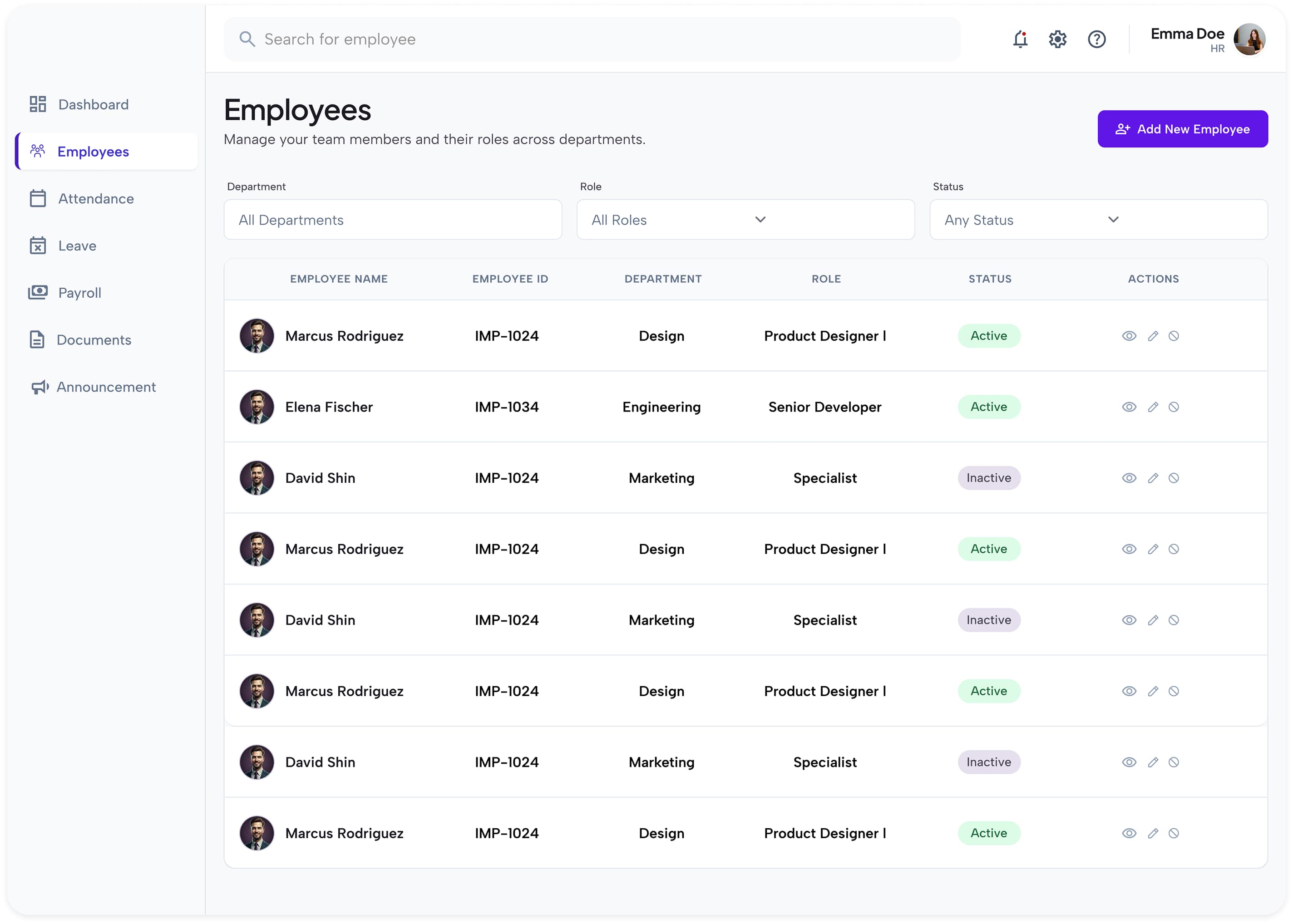This screenshot has width=1293, height=924.
Task: Click Add New Employee button
Action: click(1182, 129)
